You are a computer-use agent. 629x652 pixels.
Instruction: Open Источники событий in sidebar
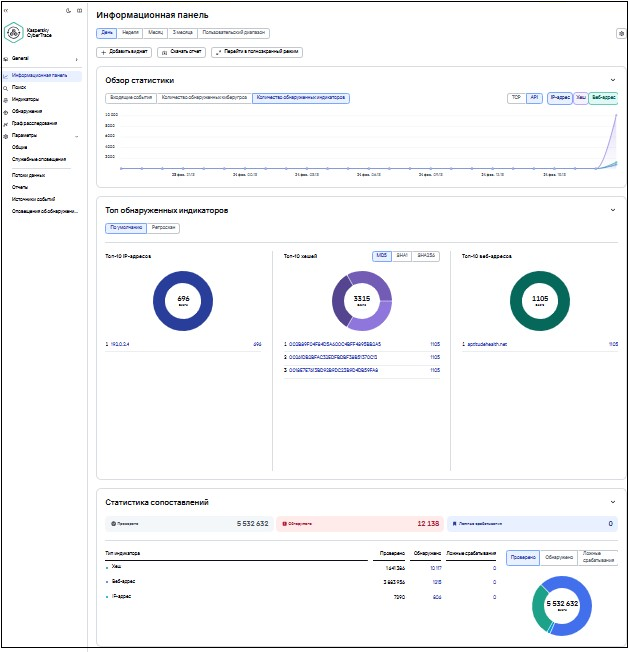point(33,200)
